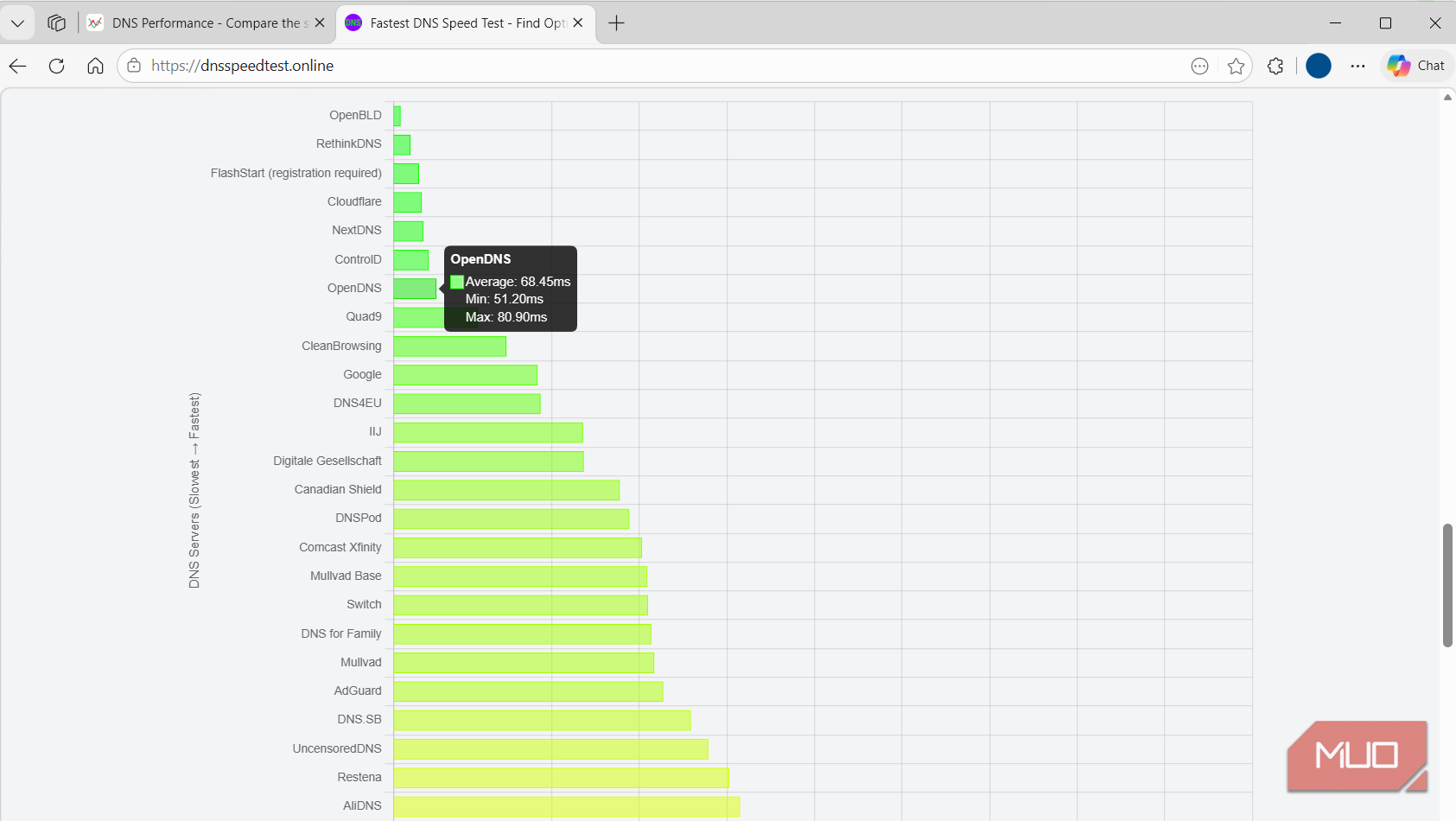View site information lock icon
The width and height of the screenshot is (1456, 821).
coord(134,66)
